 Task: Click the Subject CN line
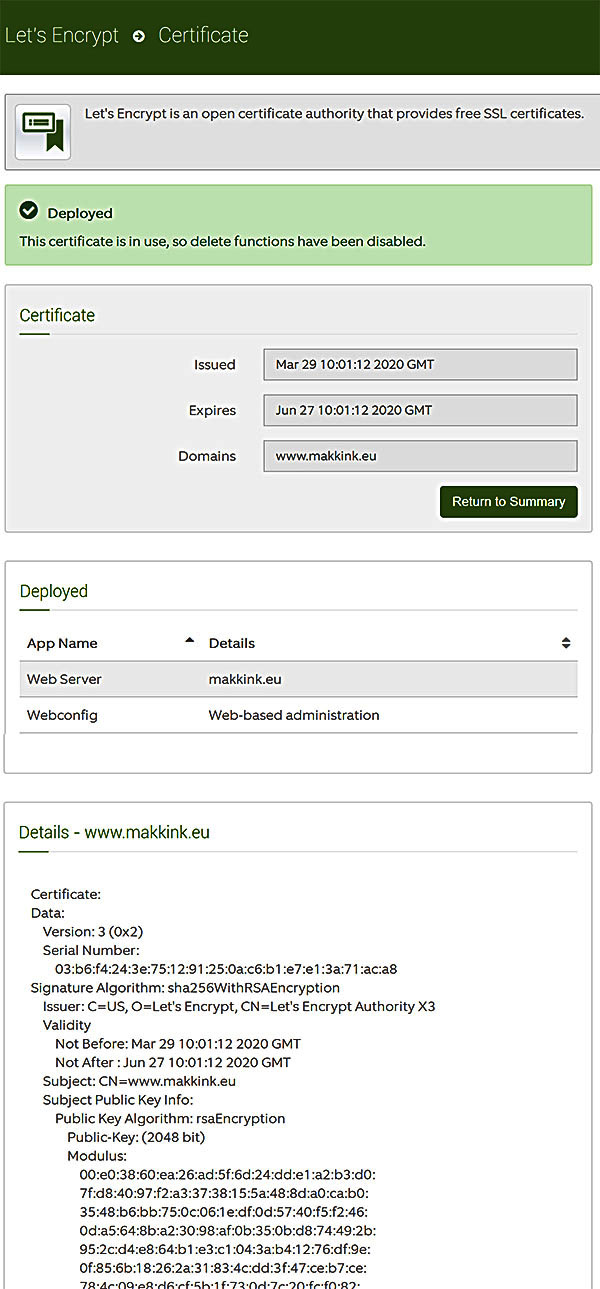(139, 1081)
